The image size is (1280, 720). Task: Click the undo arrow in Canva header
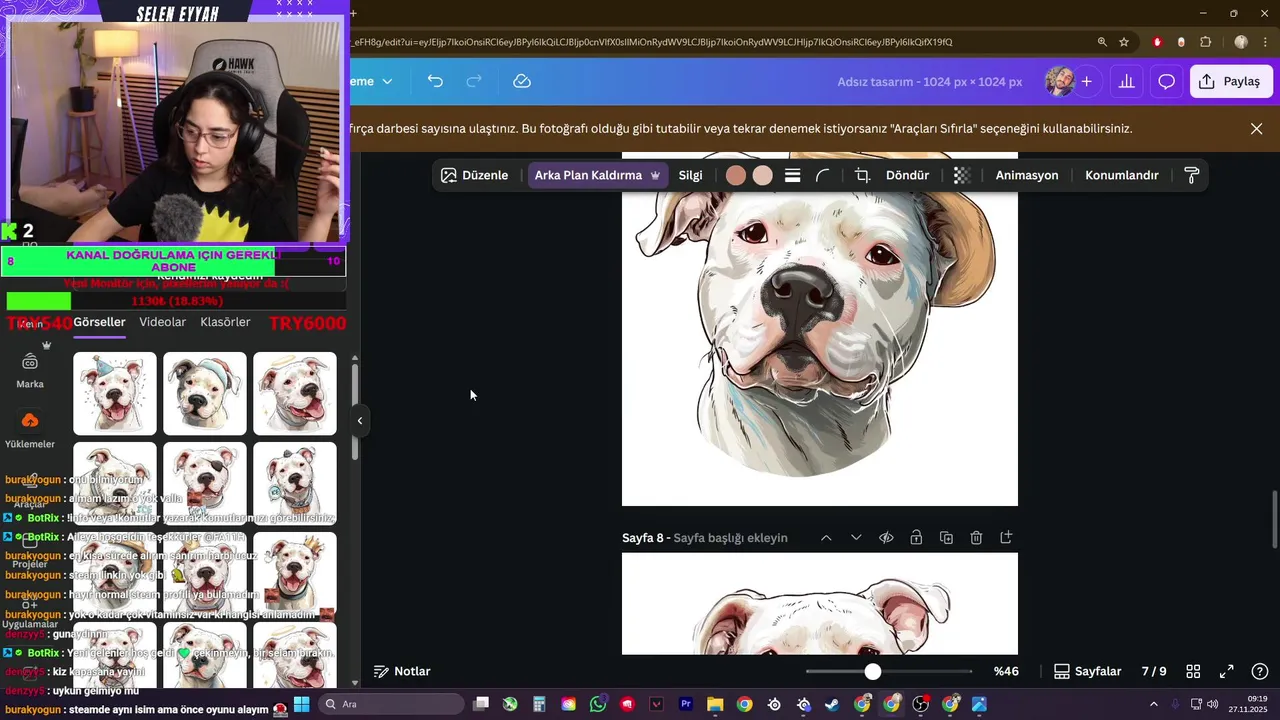pyautogui.click(x=435, y=81)
